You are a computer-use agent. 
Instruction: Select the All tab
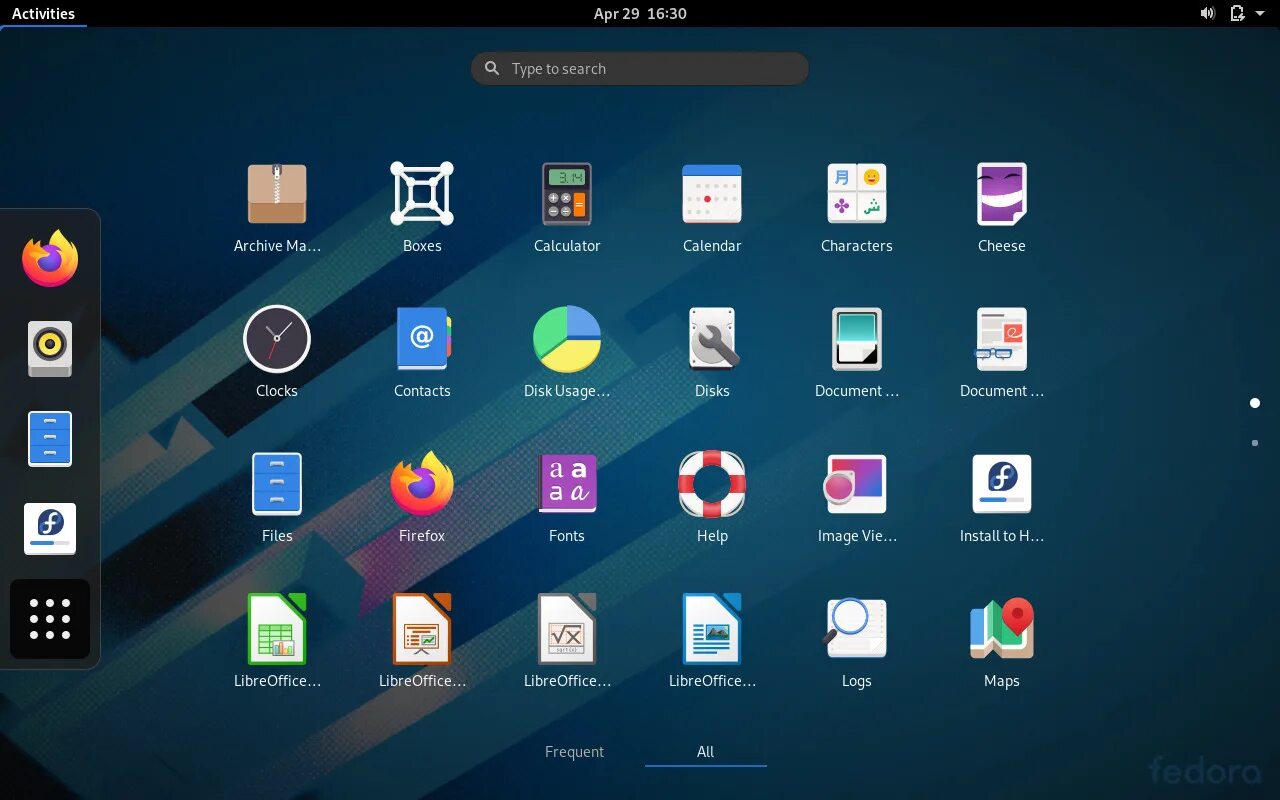pyautogui.click(x=706, y=752)
